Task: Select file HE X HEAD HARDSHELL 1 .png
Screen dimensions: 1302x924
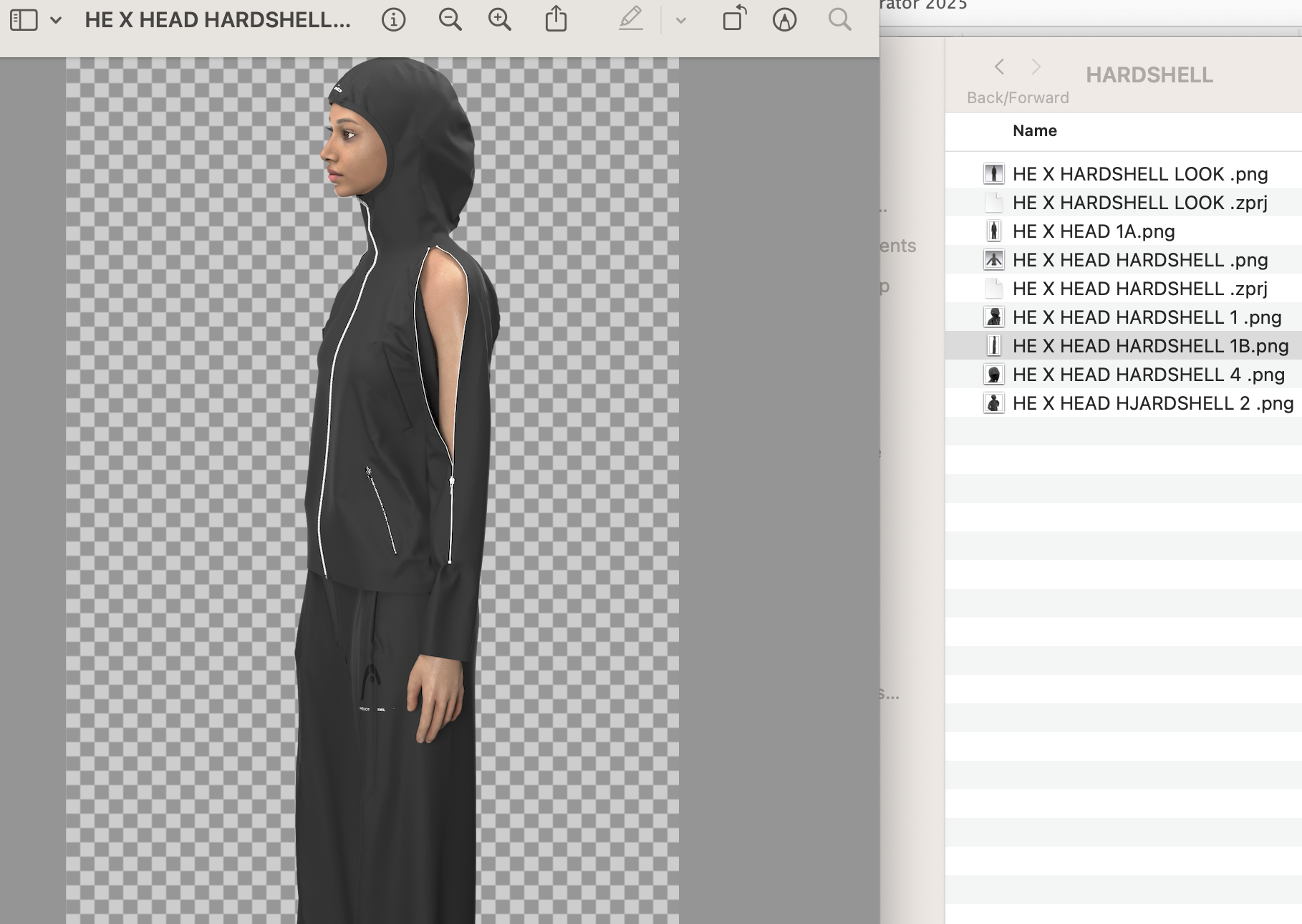Action: pos(1124,317)
